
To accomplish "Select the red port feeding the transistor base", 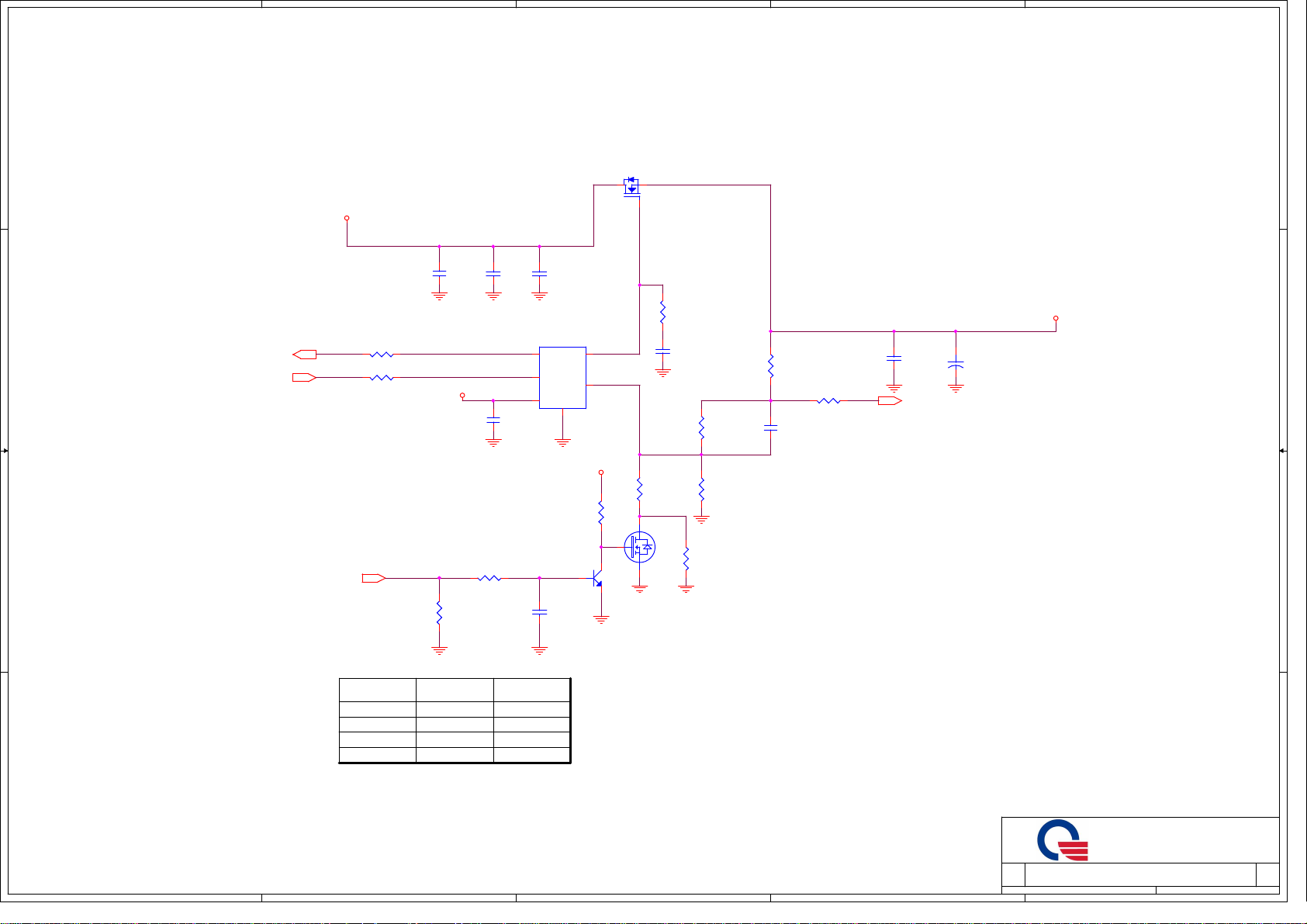I will pos(374,578).
